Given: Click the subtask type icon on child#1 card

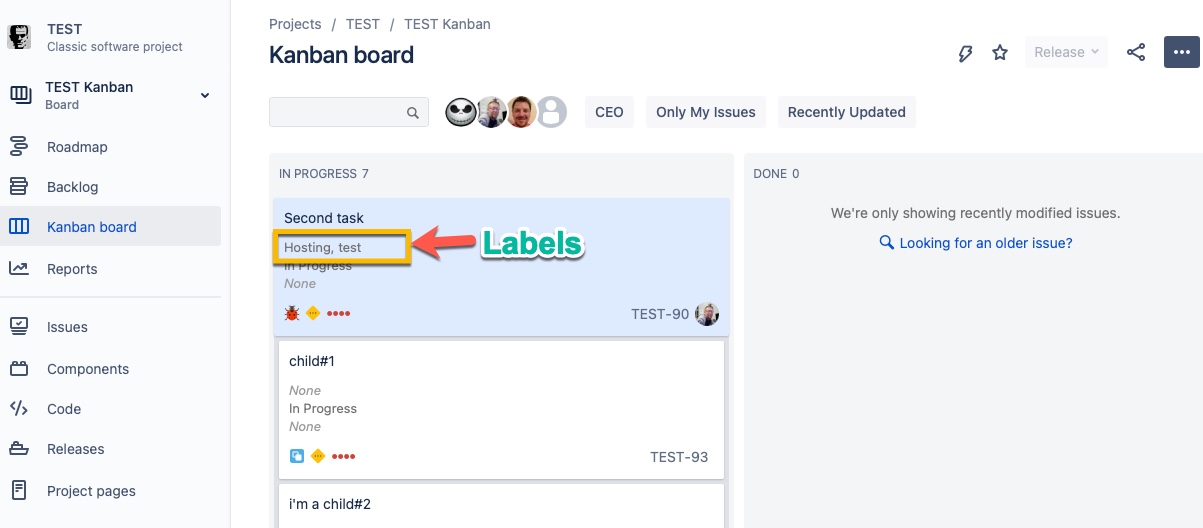Looking at the screenshot, I should click(x=296, y=456).
